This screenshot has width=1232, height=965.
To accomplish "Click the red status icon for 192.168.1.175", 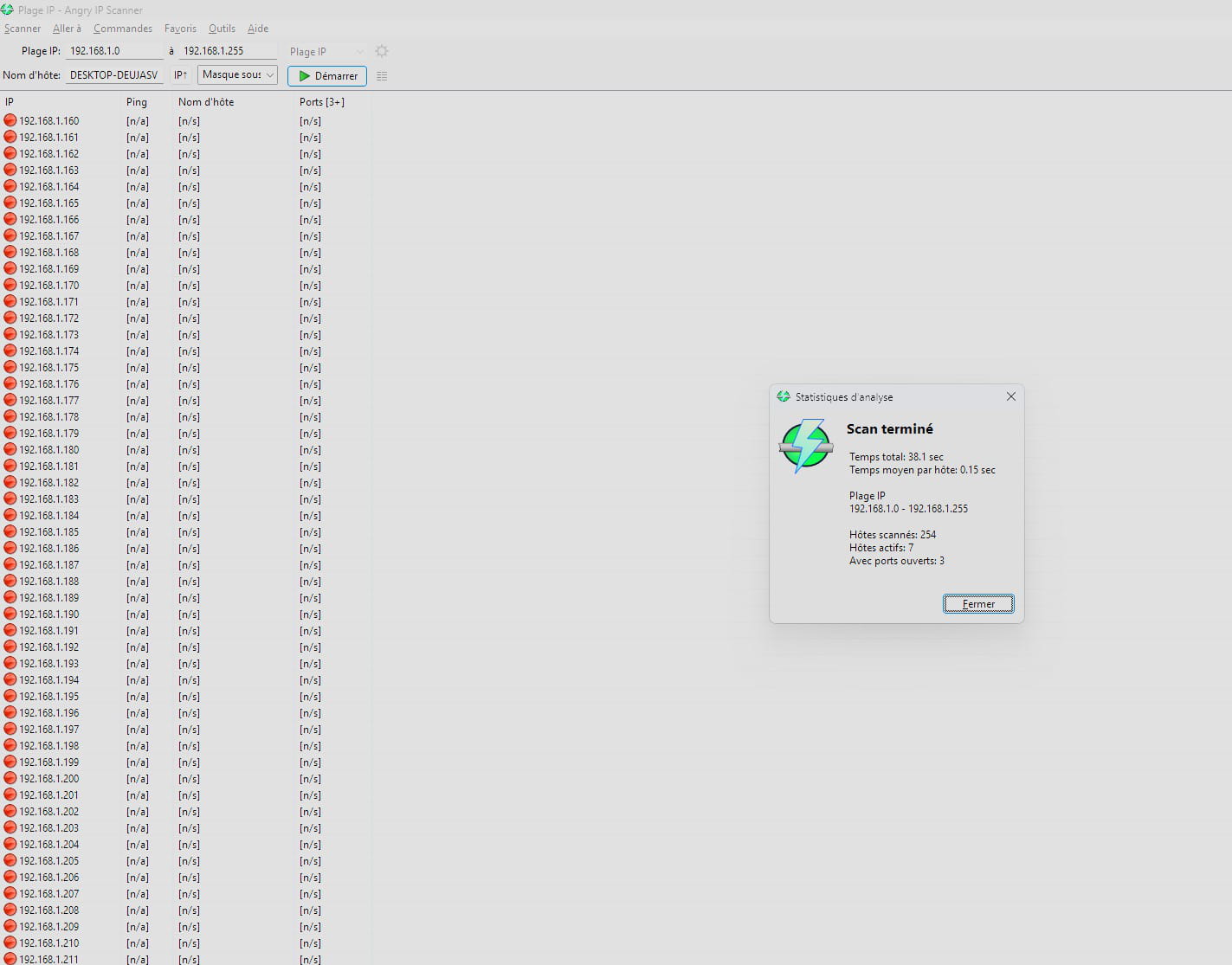I will click(x=10, y=368).
